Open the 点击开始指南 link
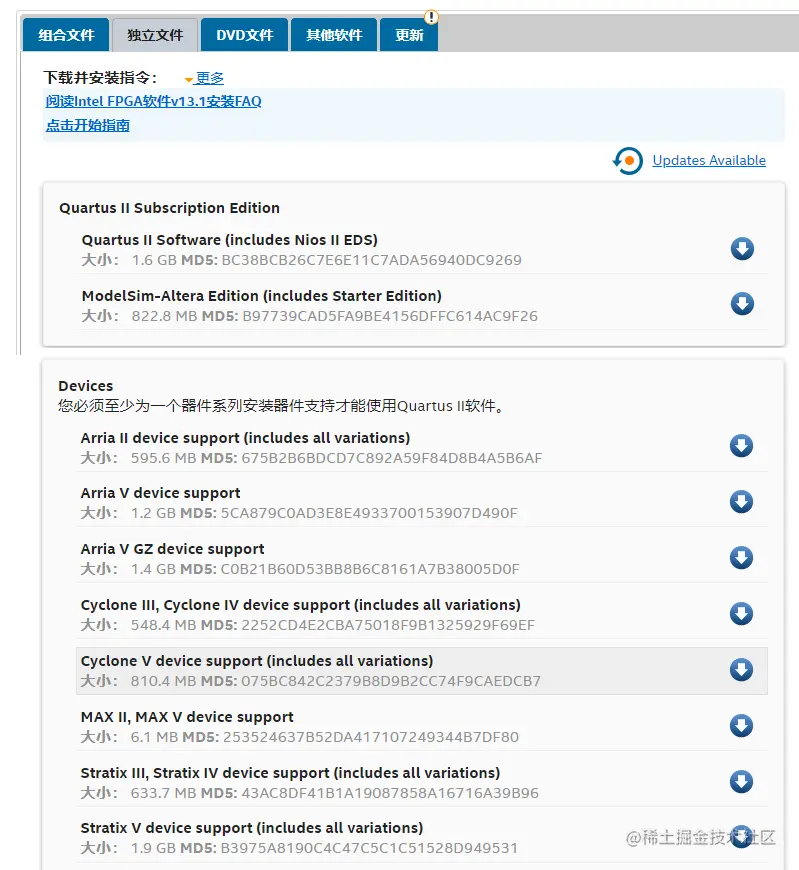The image size is (799, 870). tap(88, 125)
